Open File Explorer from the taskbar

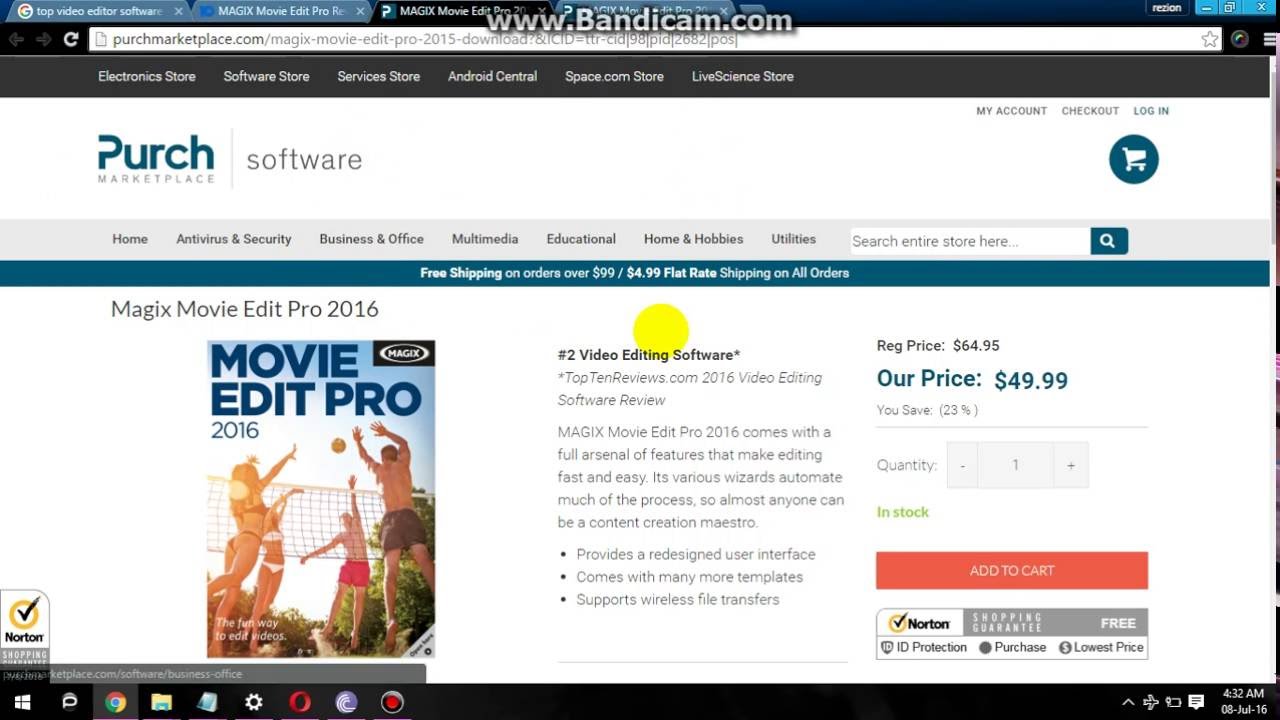tap(161, 702)
